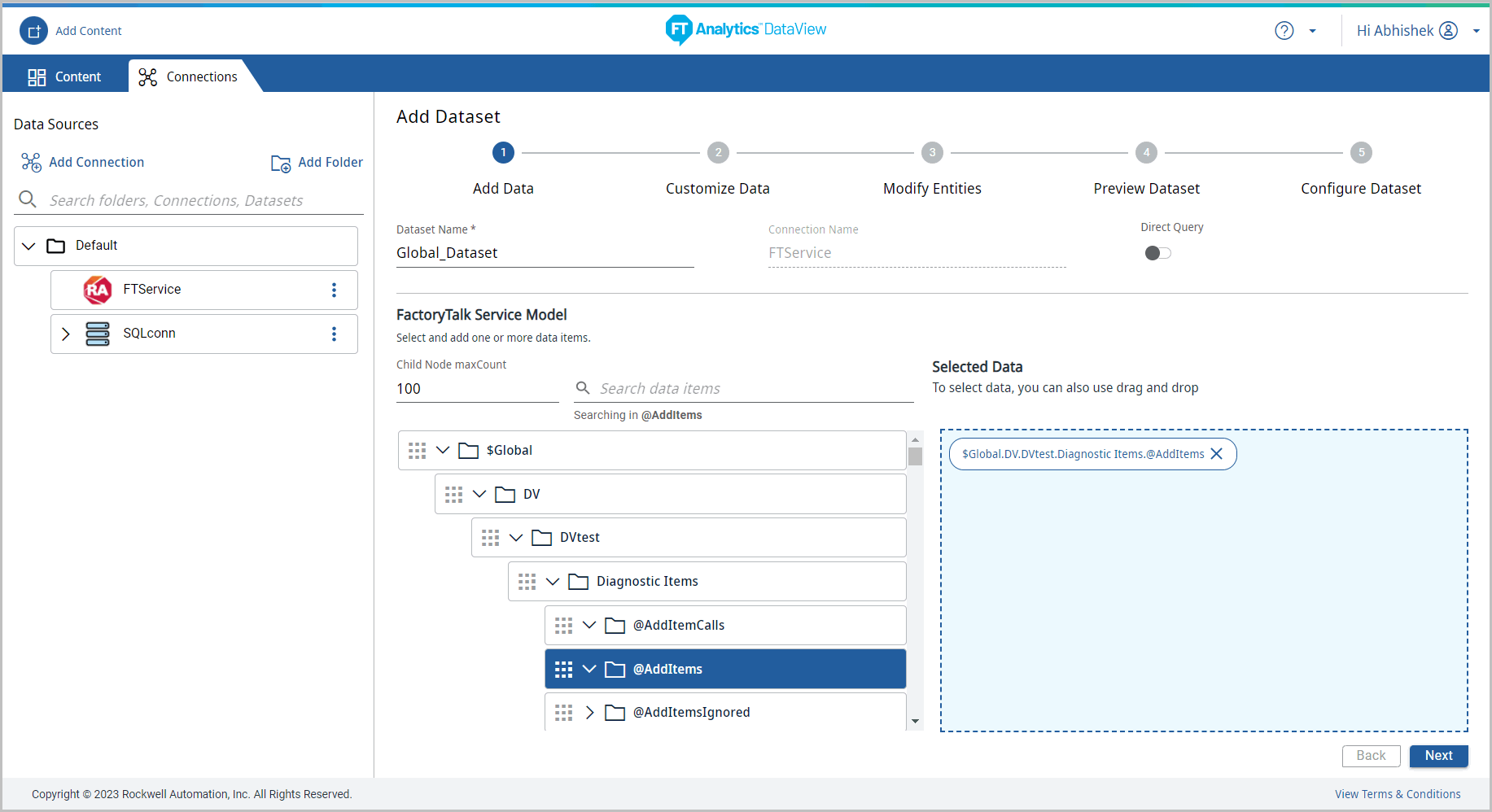The height and width of the screenshot is (812, 1492).
Task: Click the Back button
Action: (1372, 756)
